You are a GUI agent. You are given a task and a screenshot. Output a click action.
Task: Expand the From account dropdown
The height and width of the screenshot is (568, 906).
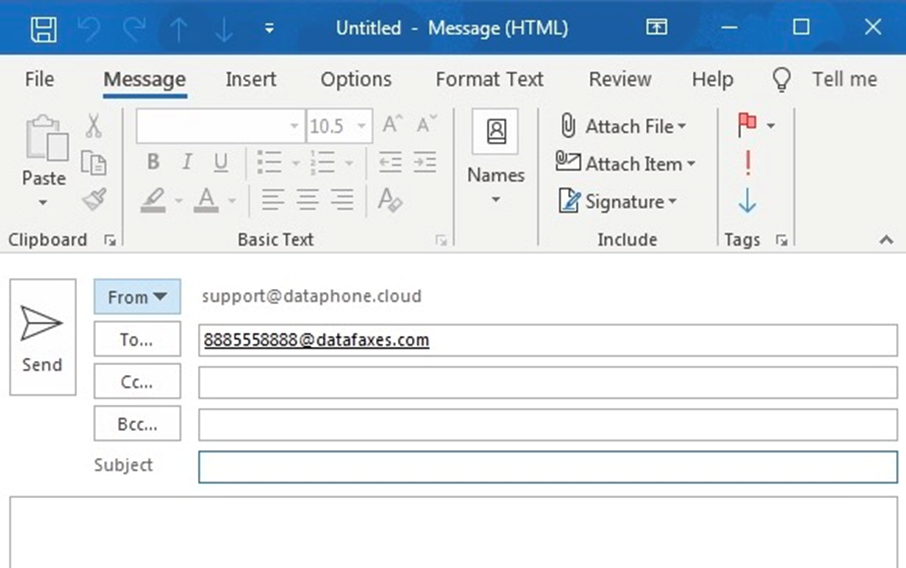coord(137,297)
